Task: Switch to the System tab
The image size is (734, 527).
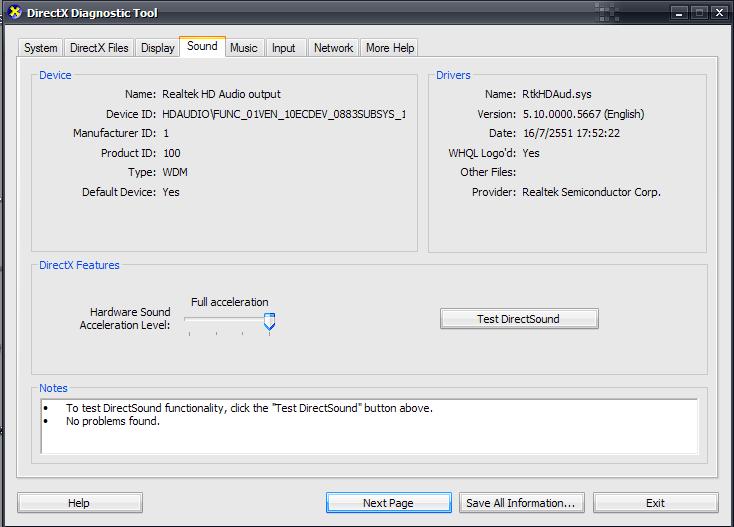Action: point(41,48)
